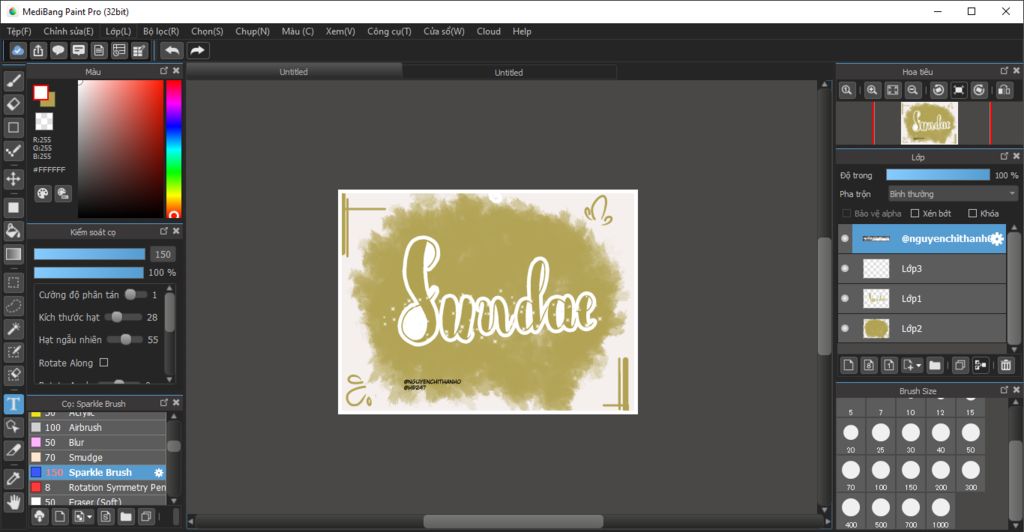Switch to the second Untitled tab
This screenshot has width=1024, height=532.
pos(509,72)
